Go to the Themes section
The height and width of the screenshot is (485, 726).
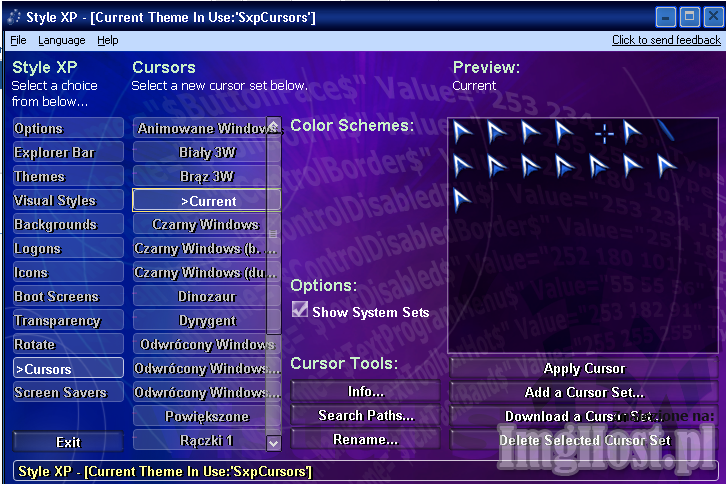69,176
